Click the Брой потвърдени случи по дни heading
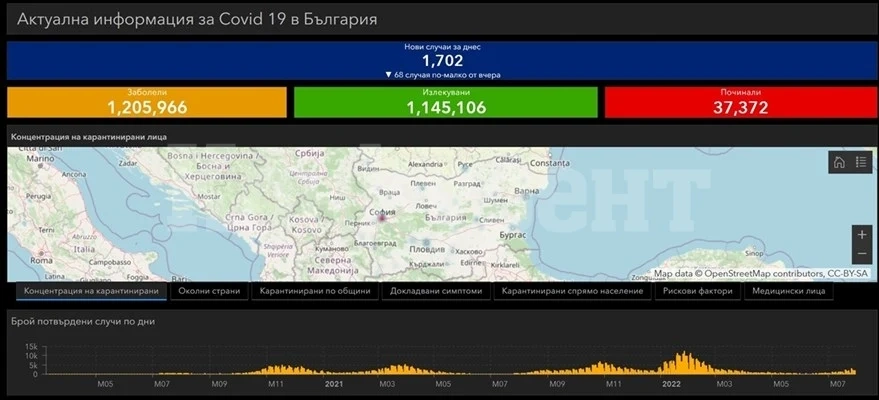Image resolution: width=879 pixels, height=400 pixels. (83, 322)
